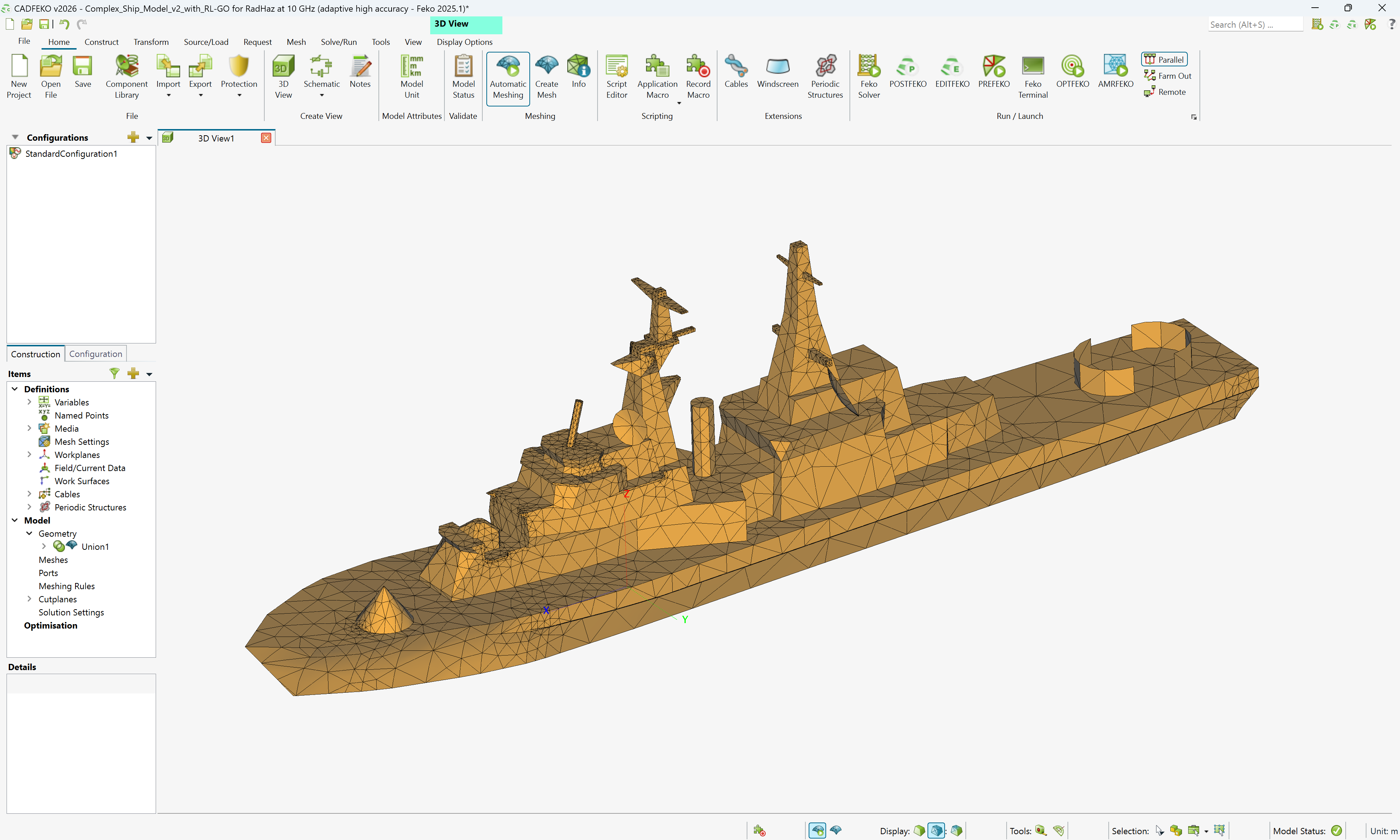Open the Solve/Run ribbon tab
Image resolution: width=1400 pixels, height=840 pixels.
pyautogui.click(x=338, y=42)
